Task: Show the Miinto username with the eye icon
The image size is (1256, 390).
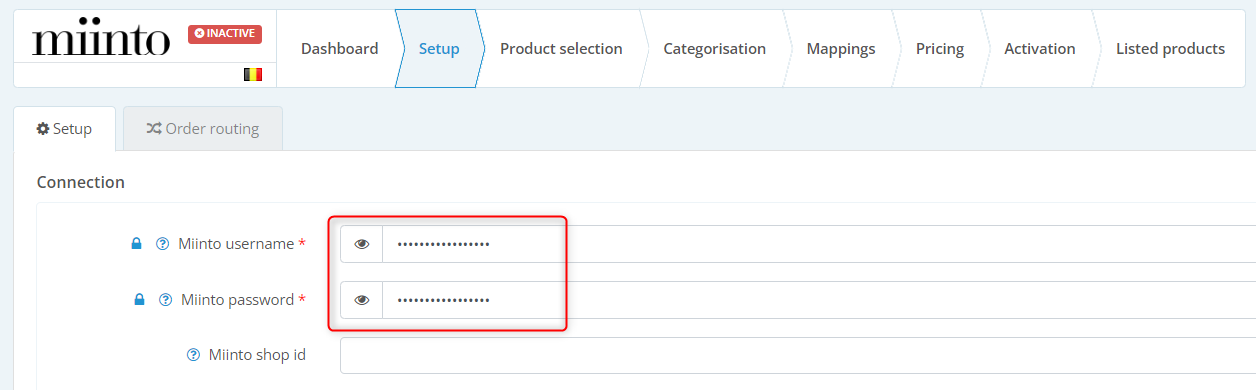Action: tap(362, 244)
